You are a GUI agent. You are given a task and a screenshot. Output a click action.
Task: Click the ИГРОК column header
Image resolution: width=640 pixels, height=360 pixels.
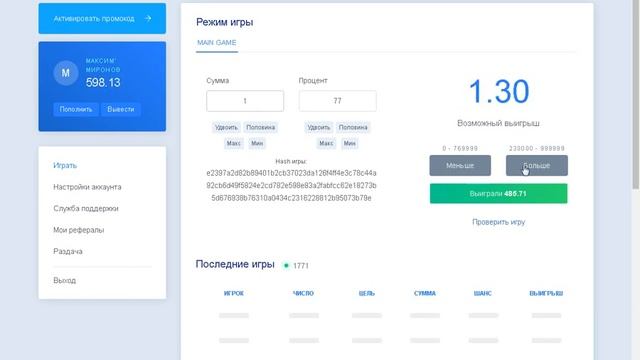point(234,293)
